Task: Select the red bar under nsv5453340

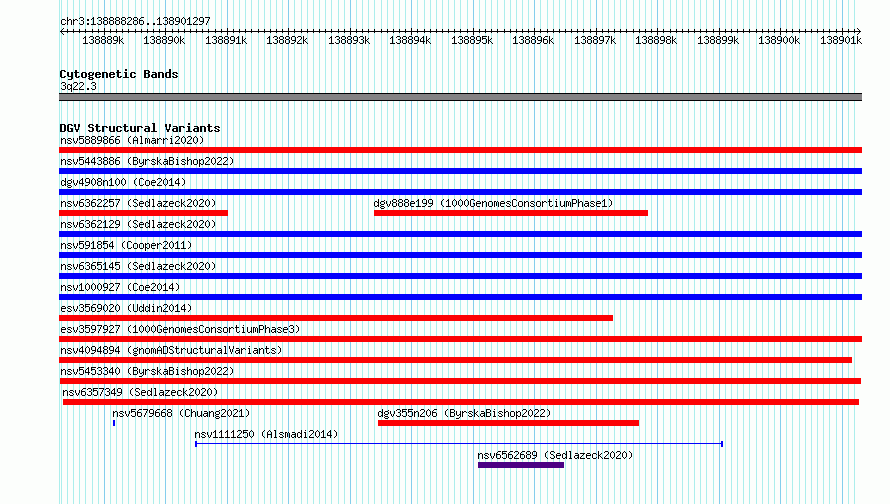Action: pyautogui.click(x=460, y=381)
